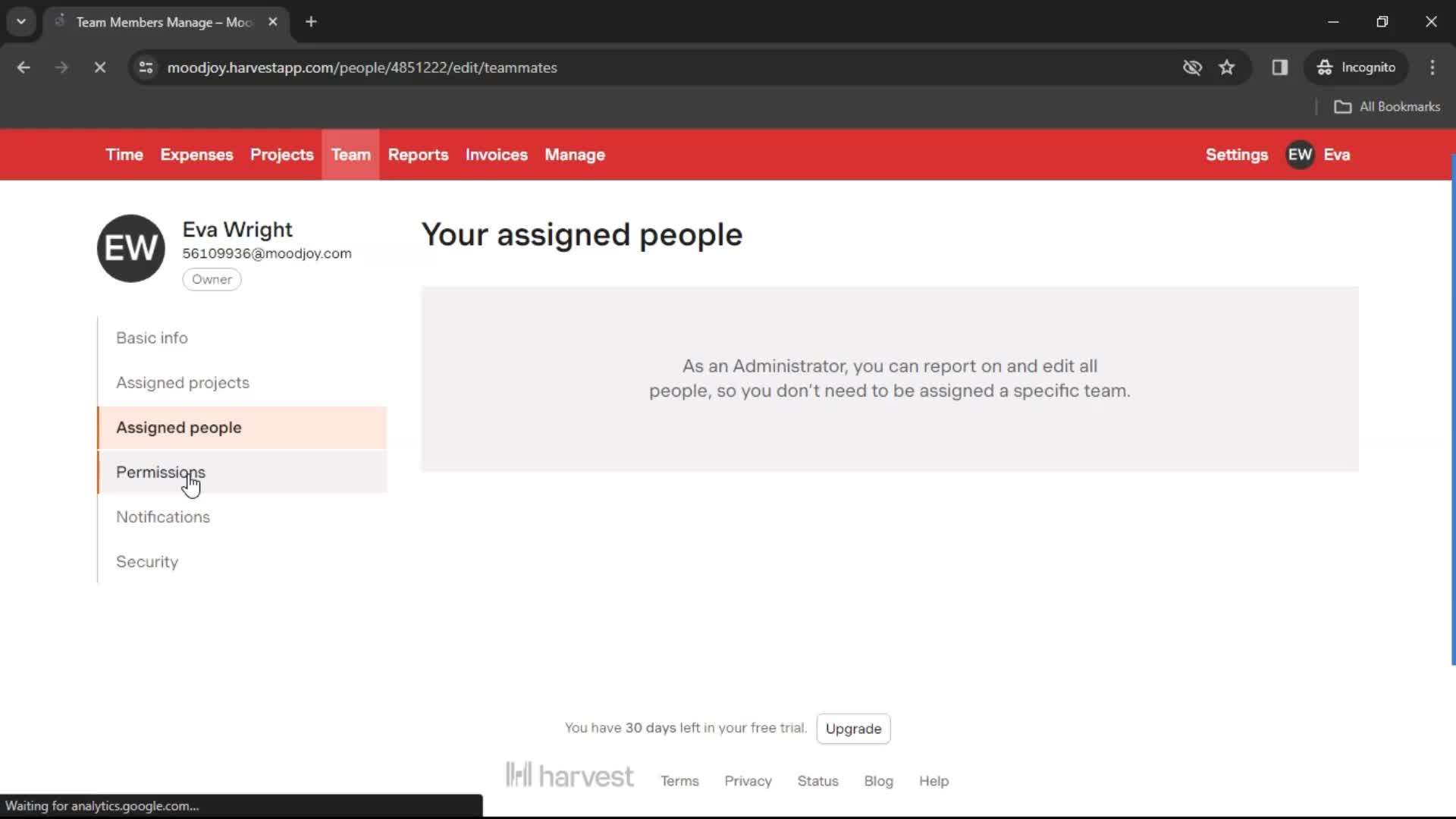Select the Basic info sidebar item

click(152, 337)
